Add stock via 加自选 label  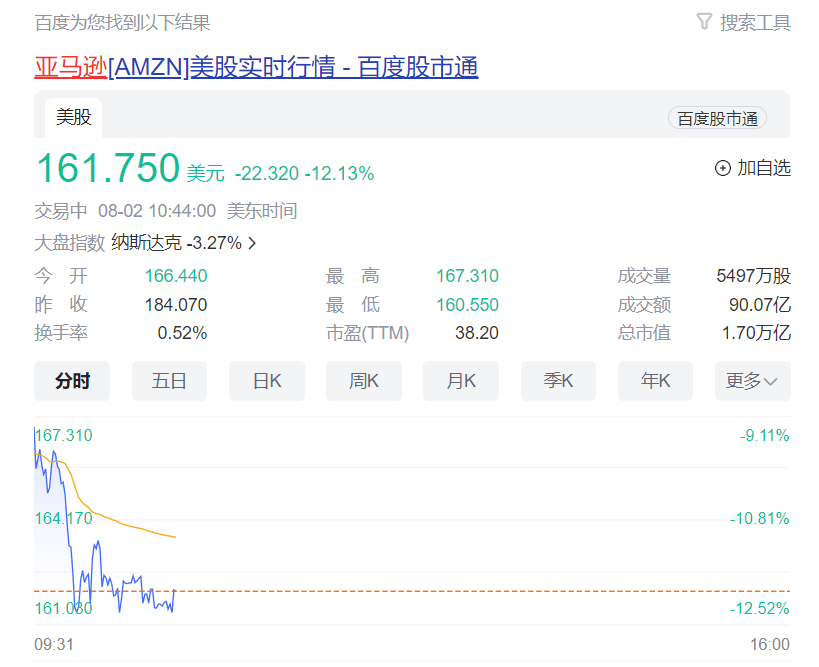[x=764, y=168]
